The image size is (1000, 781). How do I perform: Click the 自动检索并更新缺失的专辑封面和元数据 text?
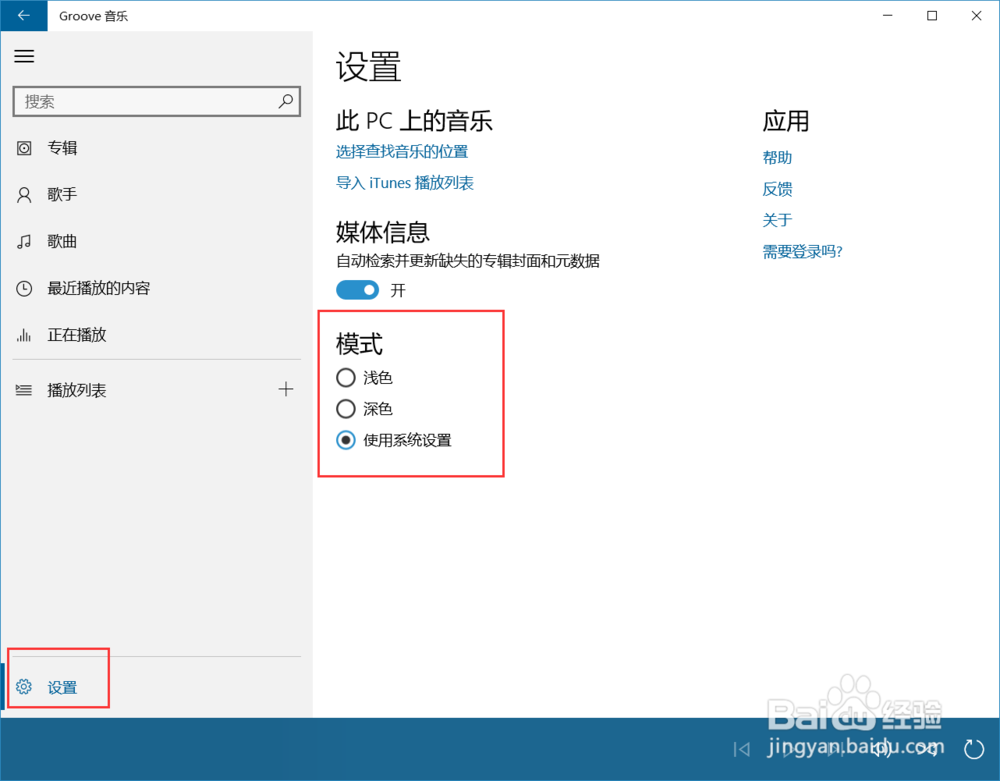click(467, 261)
